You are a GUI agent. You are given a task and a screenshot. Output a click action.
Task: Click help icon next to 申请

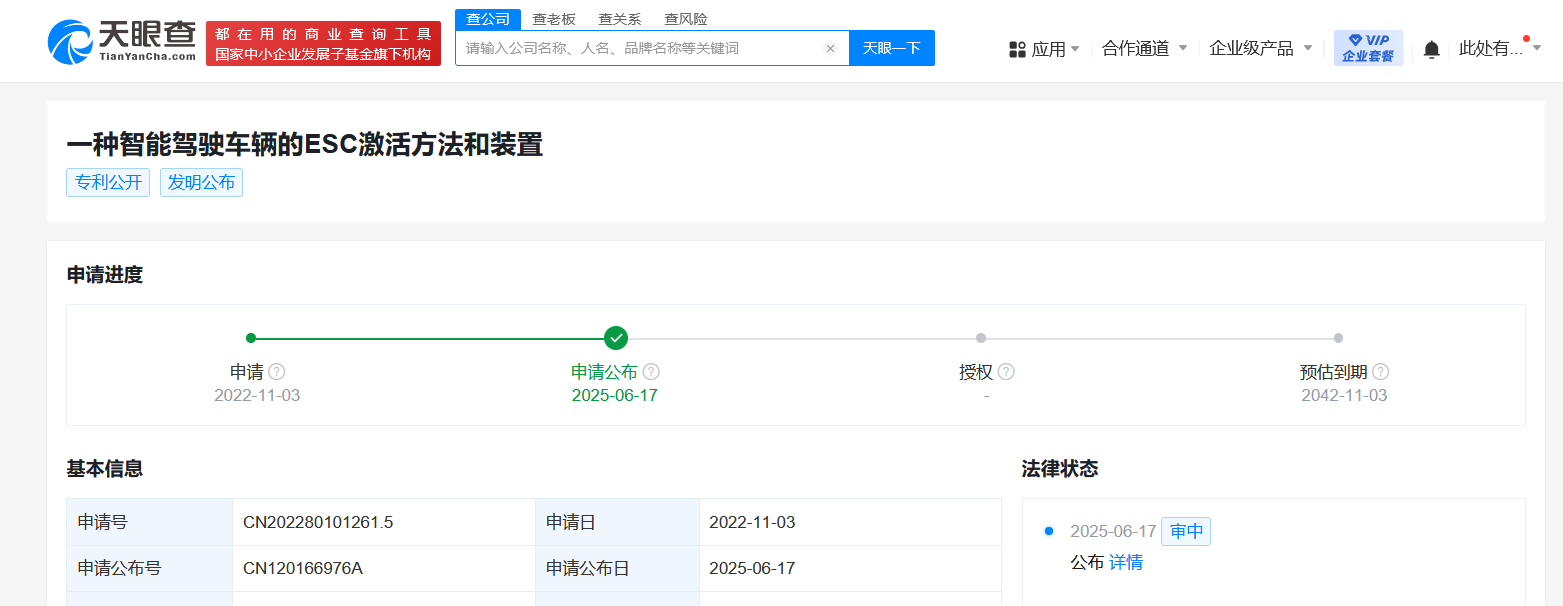(277, 372)
